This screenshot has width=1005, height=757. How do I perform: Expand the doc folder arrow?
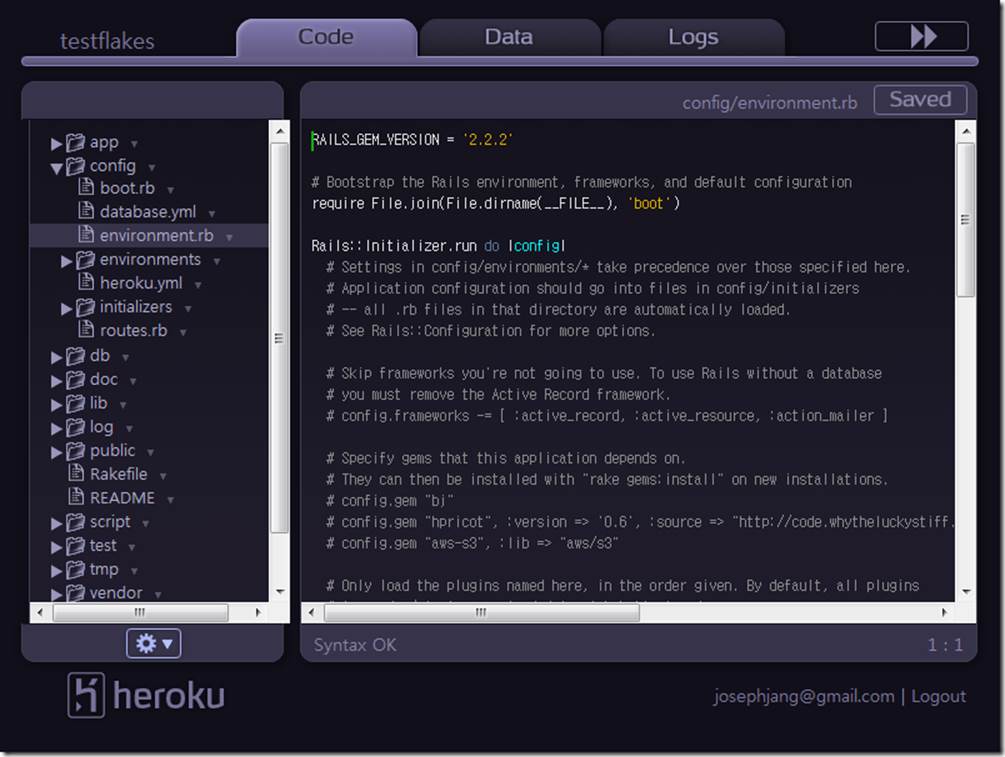coord(56,381)
